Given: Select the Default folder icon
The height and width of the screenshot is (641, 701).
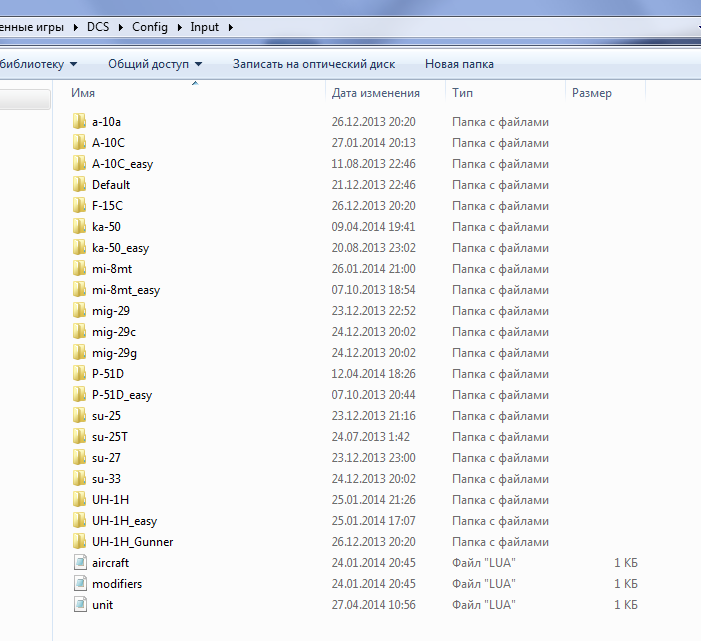Looking at the screenshot, I should pyautogui.click(x=80, y=185).
